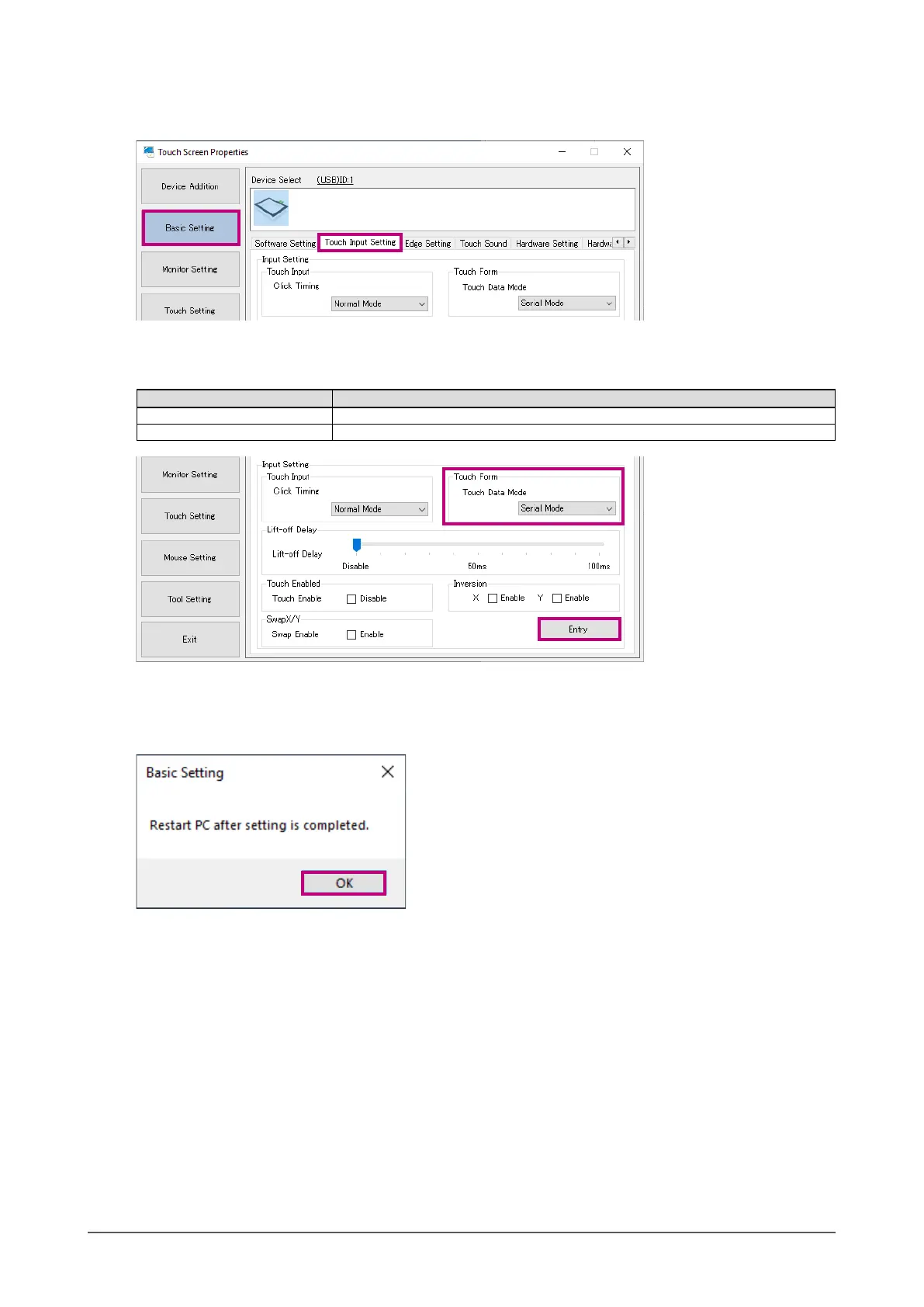Open the Click Timing Normal Mode dropdown

(379, 509)
